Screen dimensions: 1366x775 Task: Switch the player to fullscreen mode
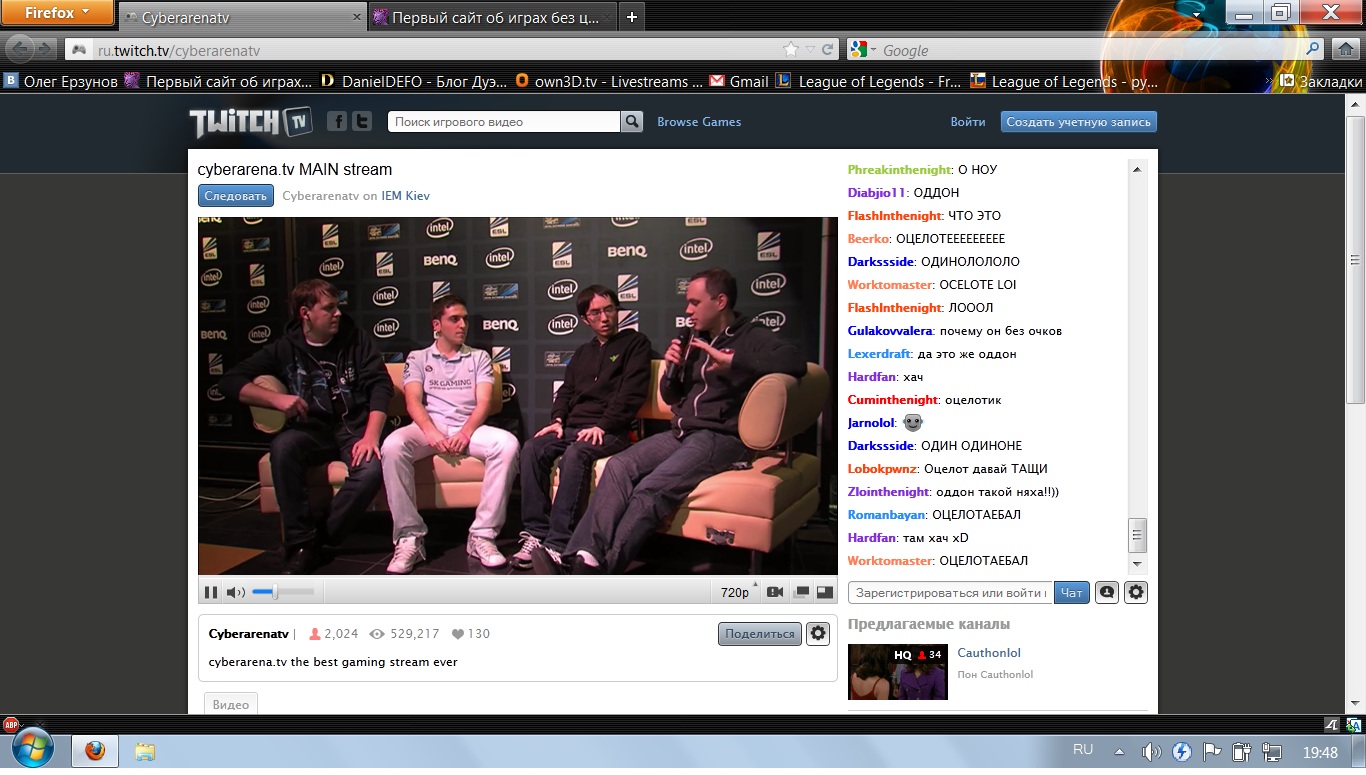pyautogui.click(x=825, y=592)
